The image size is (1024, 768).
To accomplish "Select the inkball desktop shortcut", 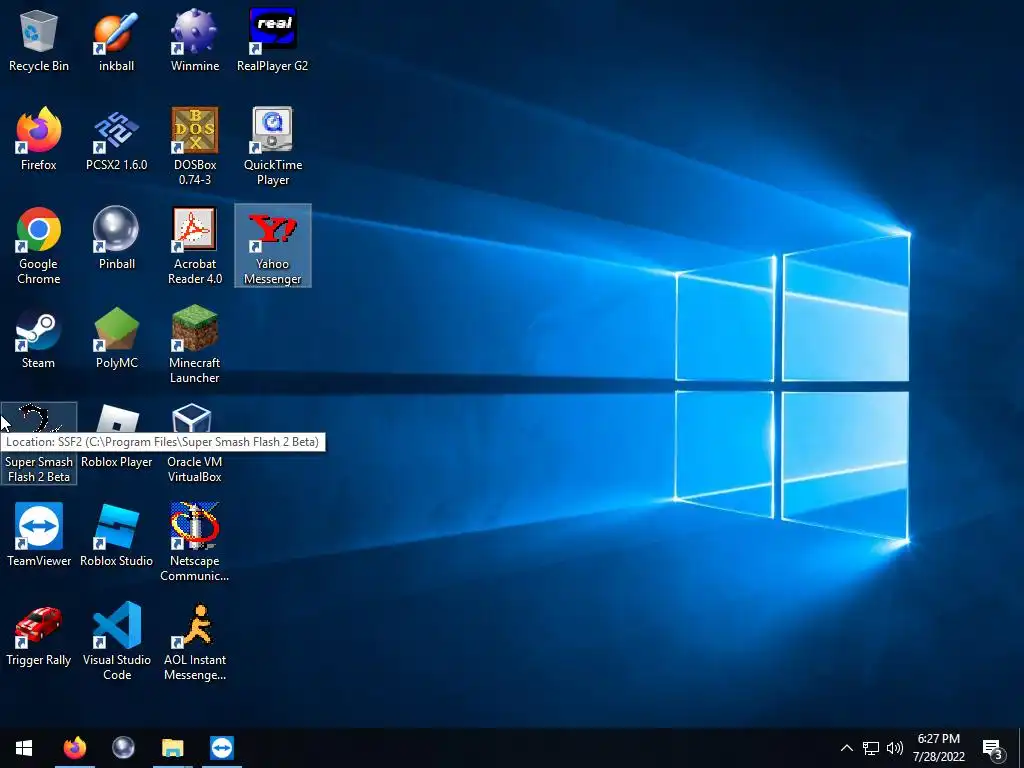I will (x=116, y=40).
